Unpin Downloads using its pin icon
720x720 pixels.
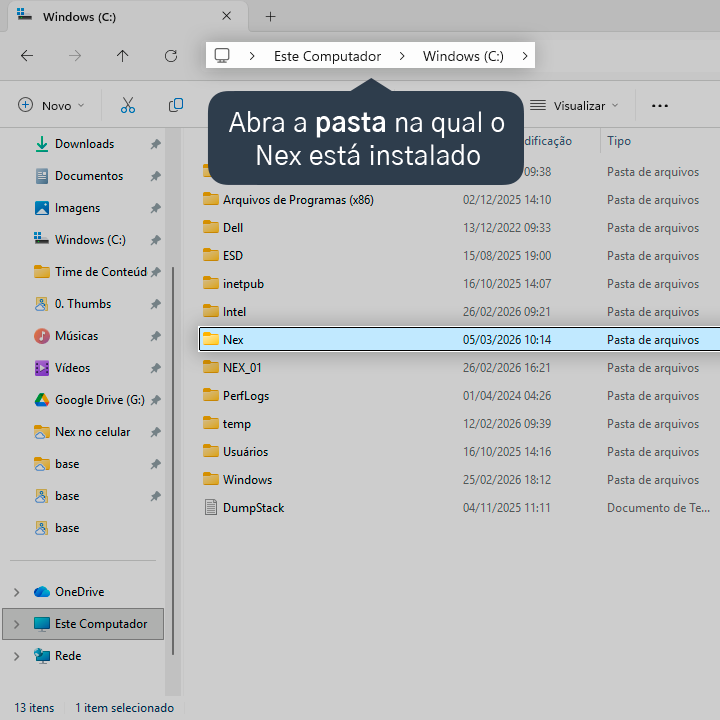156,144
